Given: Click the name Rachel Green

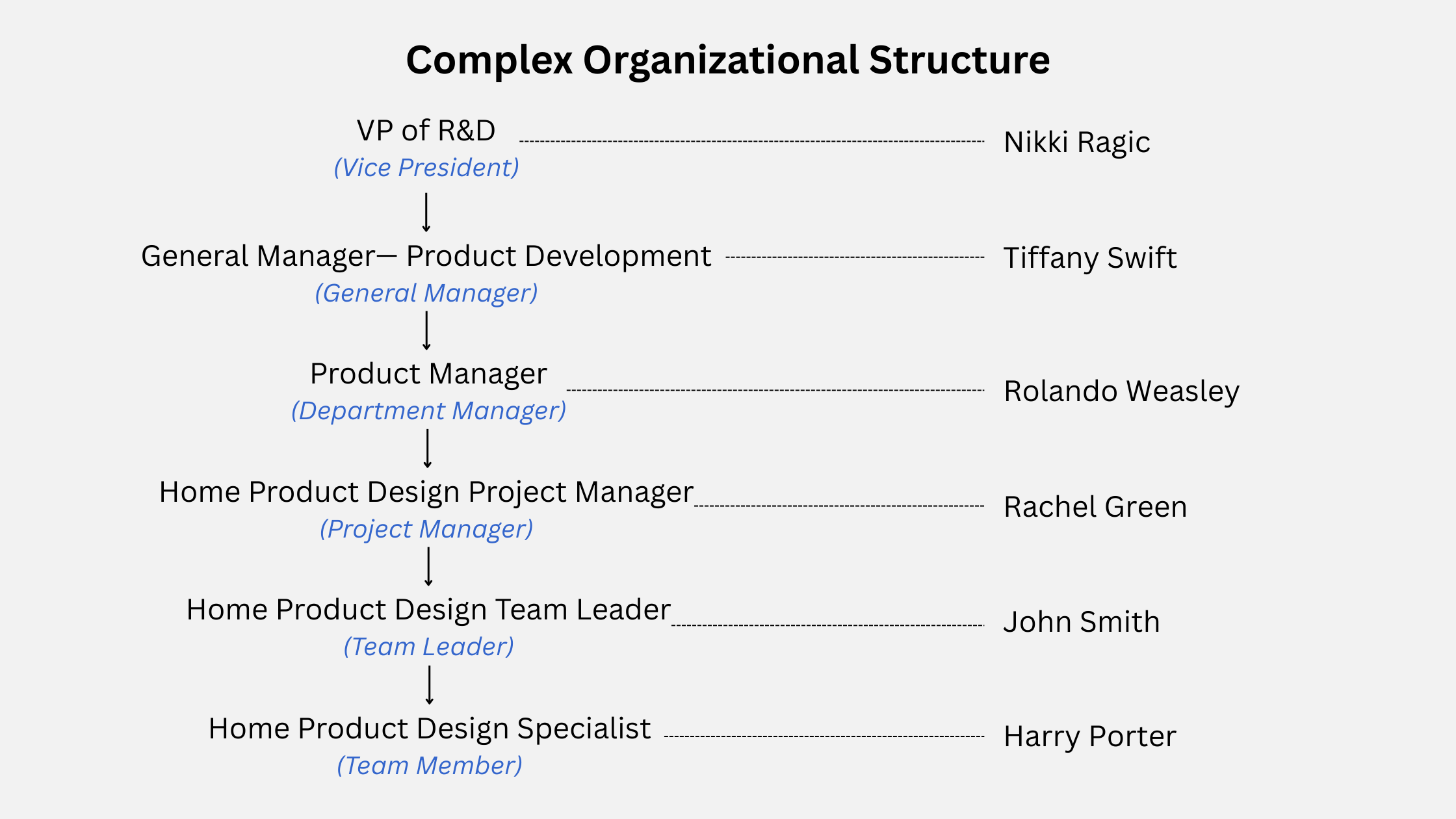Looking at the screenshot, I should click(1095, 507).
